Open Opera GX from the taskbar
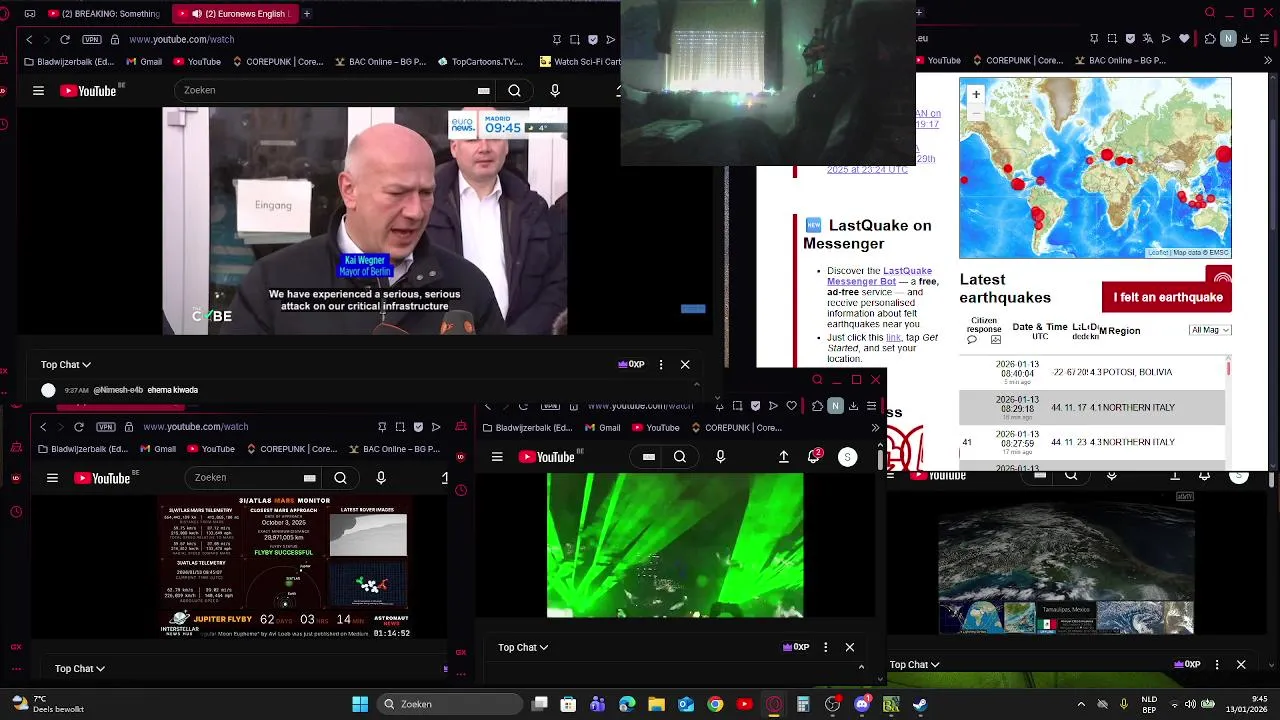Image resolution: width=1280 pixels, height=720 pixels. 774,704
